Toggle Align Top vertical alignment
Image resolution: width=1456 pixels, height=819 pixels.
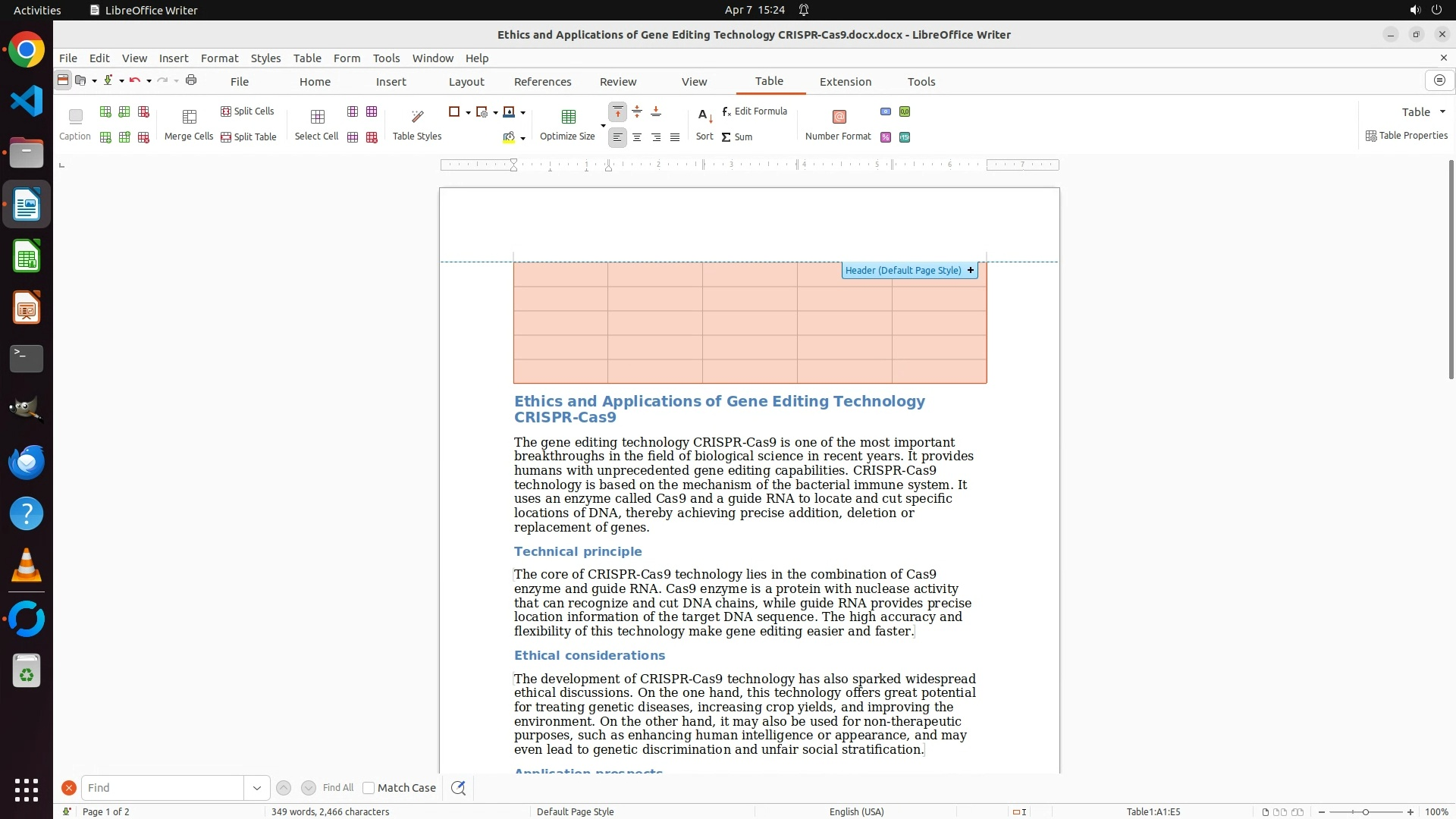[618, 112]
